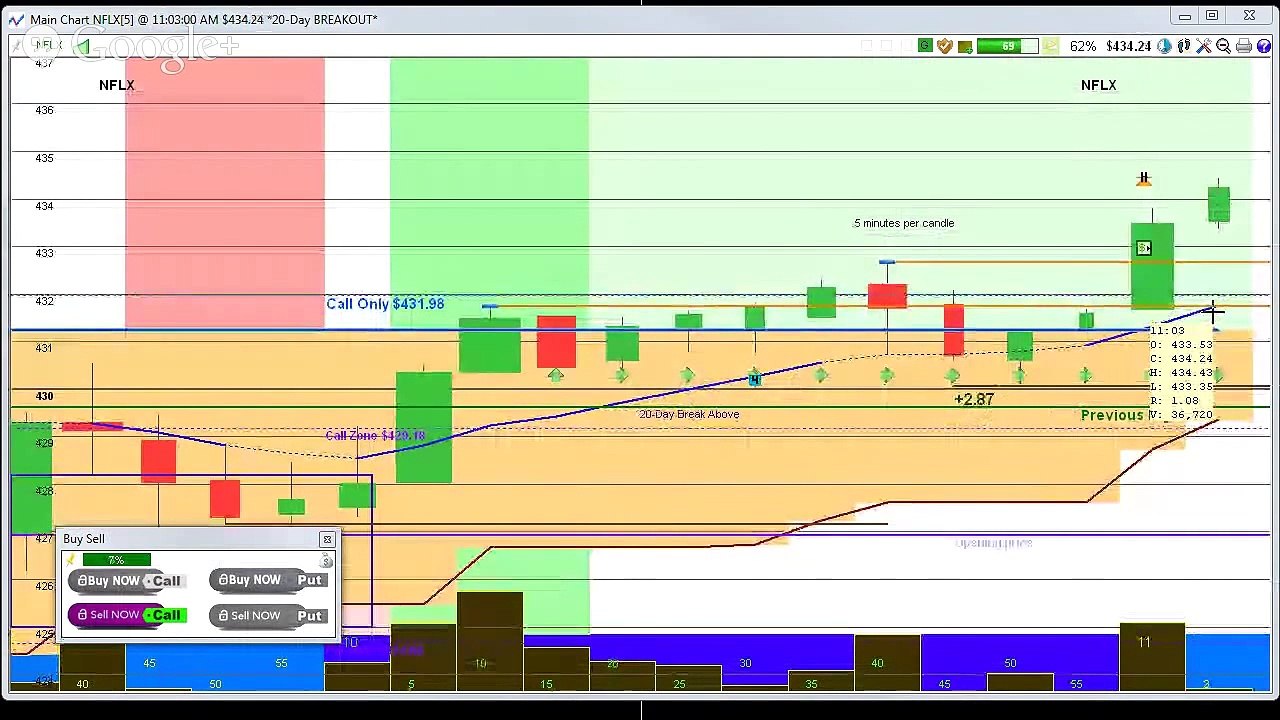Click the NFLX symbol field in toolbar
Screen dimensions: 1280x720
tap(50, 46)
